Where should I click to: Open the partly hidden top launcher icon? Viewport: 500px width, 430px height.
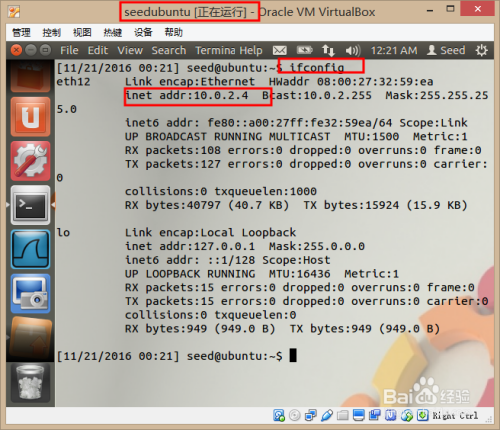(30, 77)
